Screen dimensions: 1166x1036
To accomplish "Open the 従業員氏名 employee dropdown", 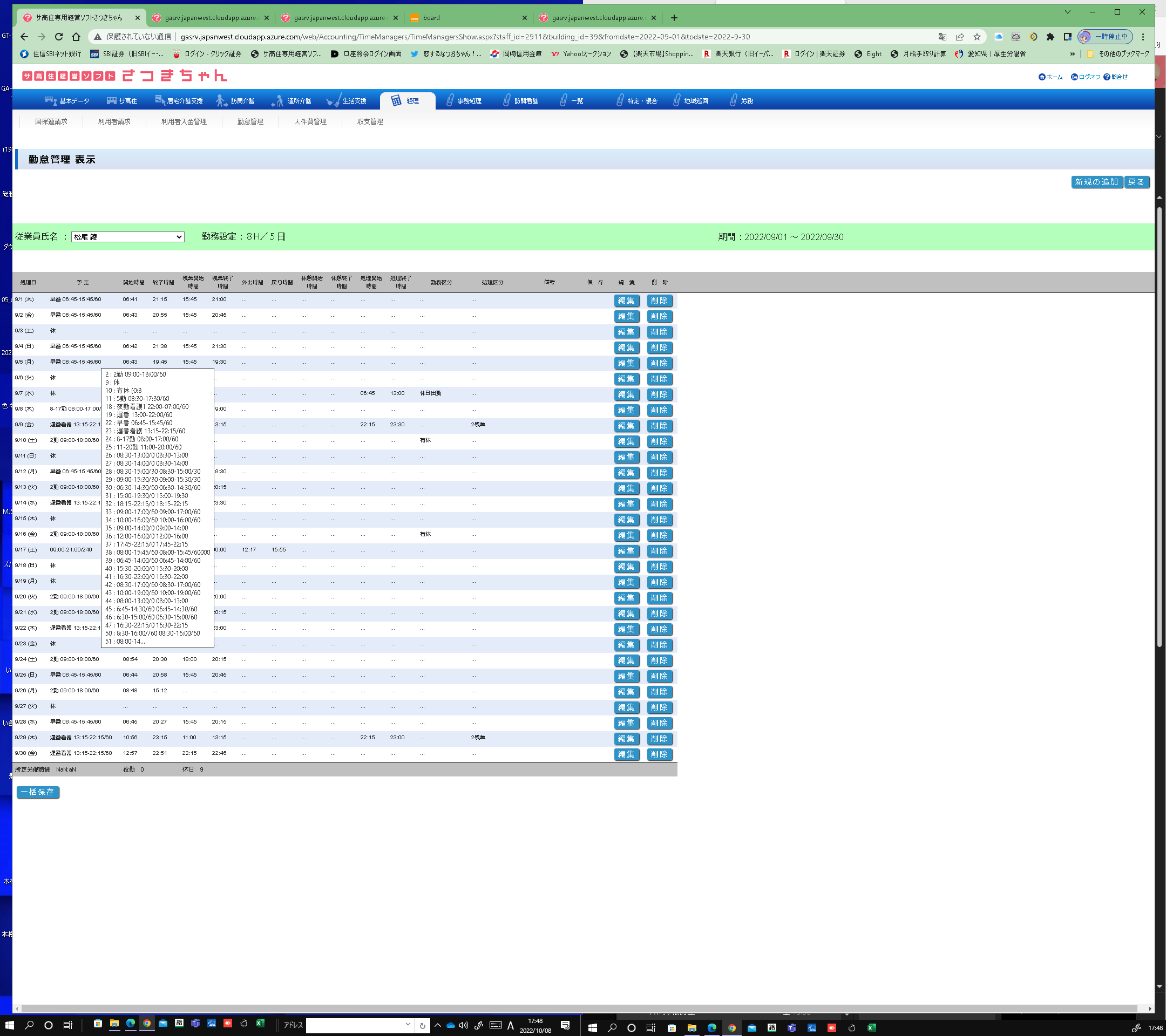I will 127,237.
